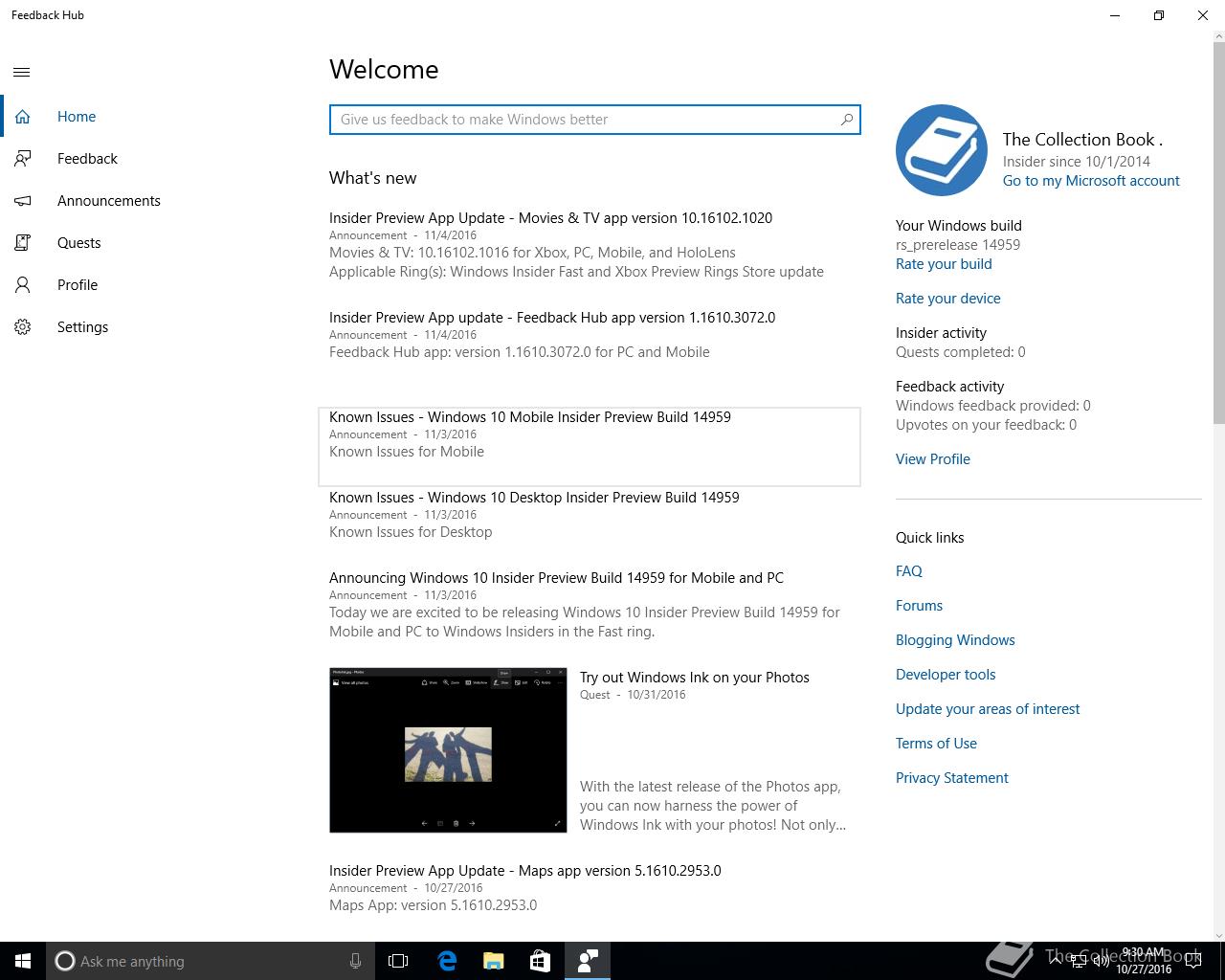Click the Home house icon

[x=22, y=117]
